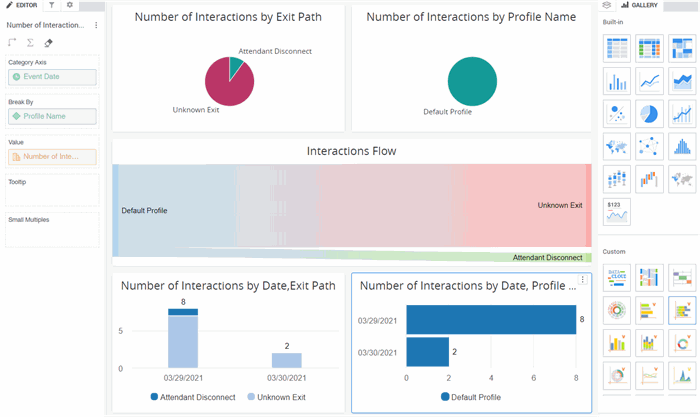This screenshot has height=417, width=700.
Task: Choose the bar chart in Built-in gallery
Action: tap(617, 80)
